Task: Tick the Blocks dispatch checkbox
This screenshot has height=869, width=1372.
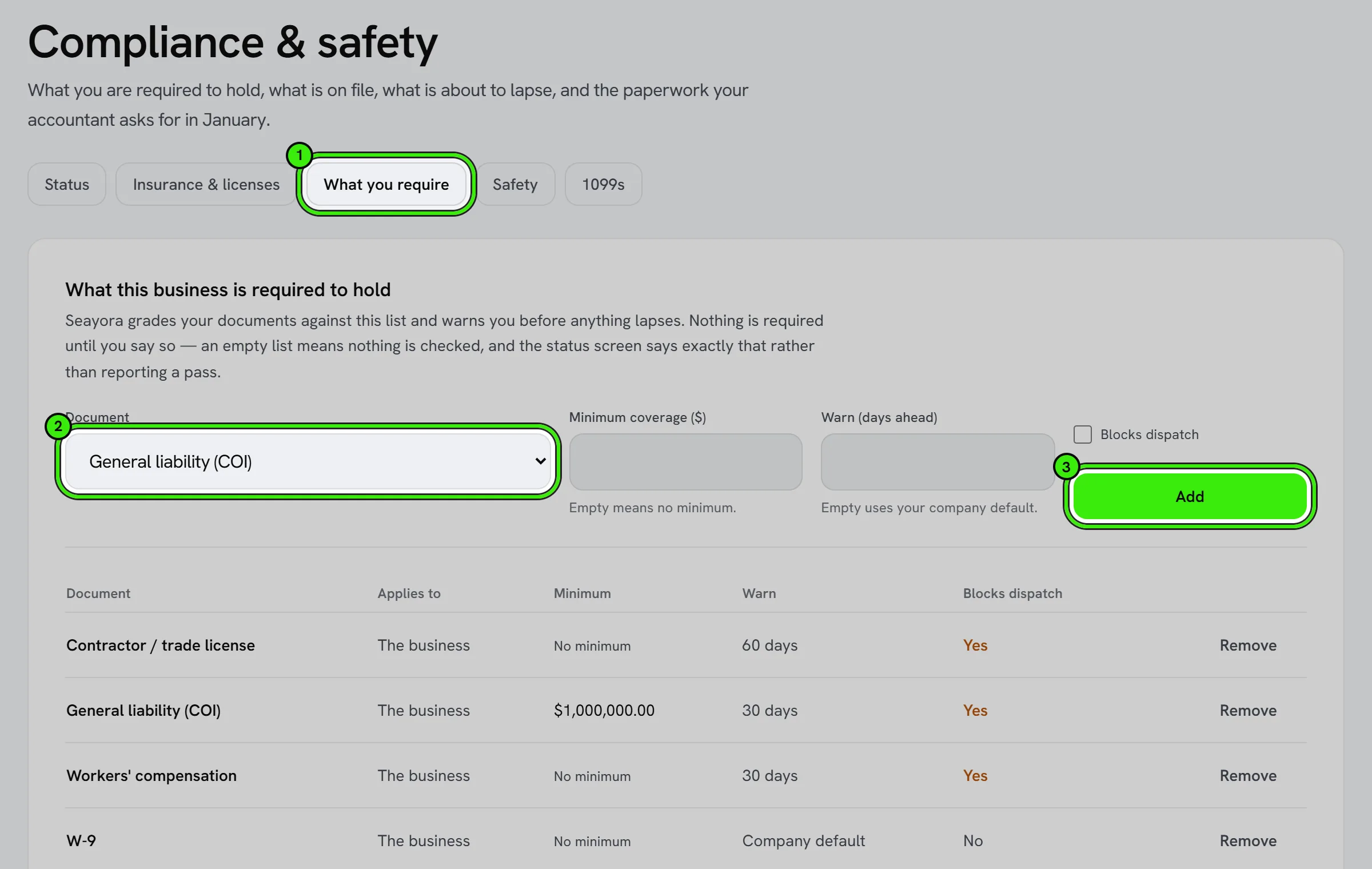Action: tap(1082, 434)
